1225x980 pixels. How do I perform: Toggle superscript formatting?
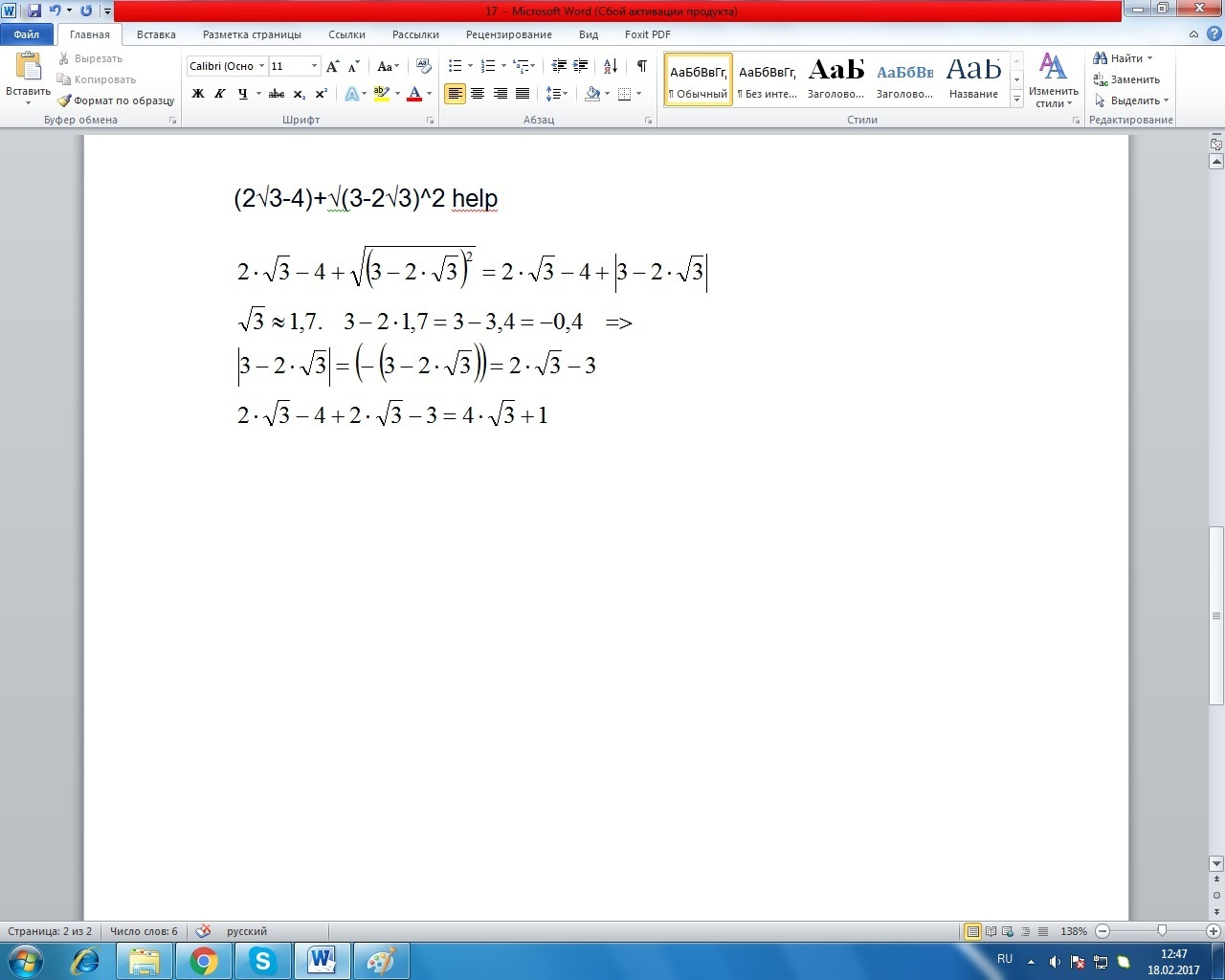[321, 94]
